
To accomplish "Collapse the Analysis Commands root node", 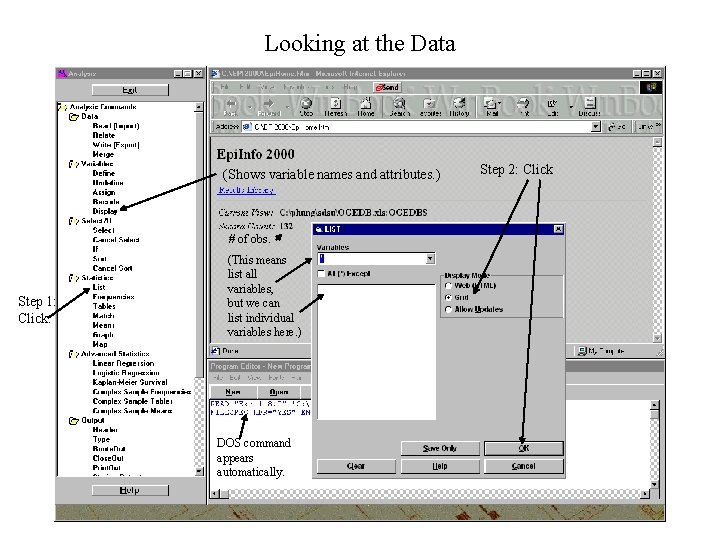I will tap(62, 107).
